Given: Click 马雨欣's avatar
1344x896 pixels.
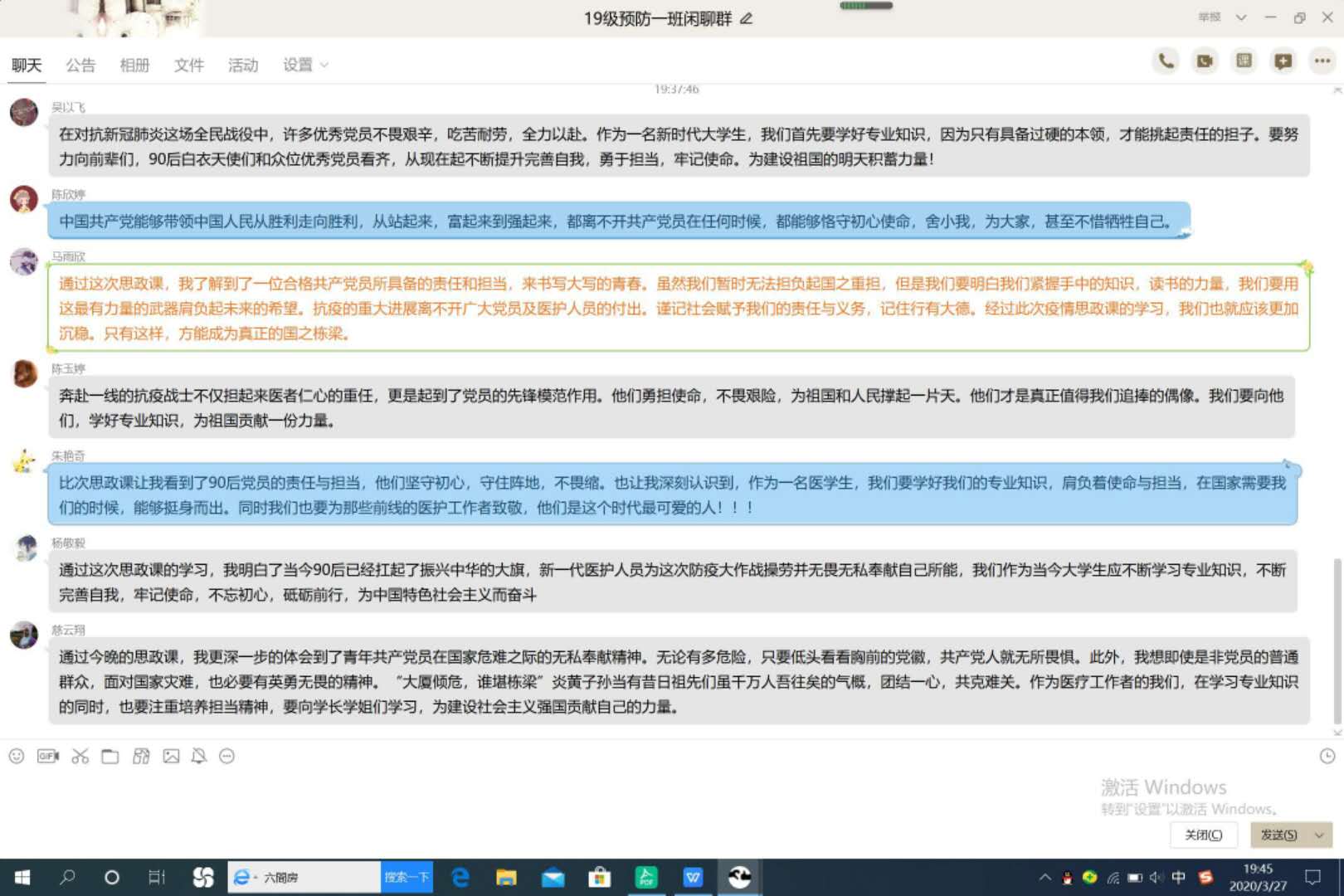Looking at the screenshot, I should point(24,261).
